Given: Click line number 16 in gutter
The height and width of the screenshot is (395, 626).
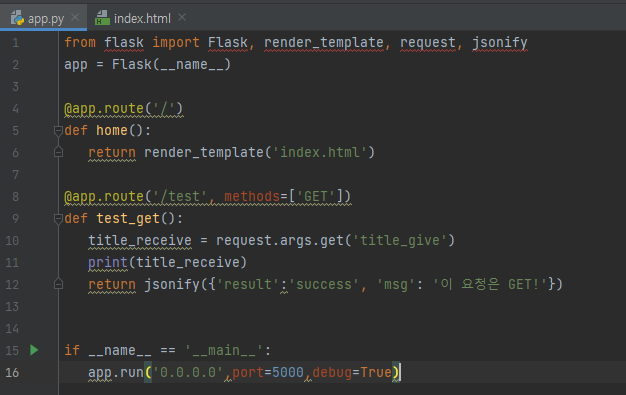Looking at the screenshot, I should click(12, 373).
